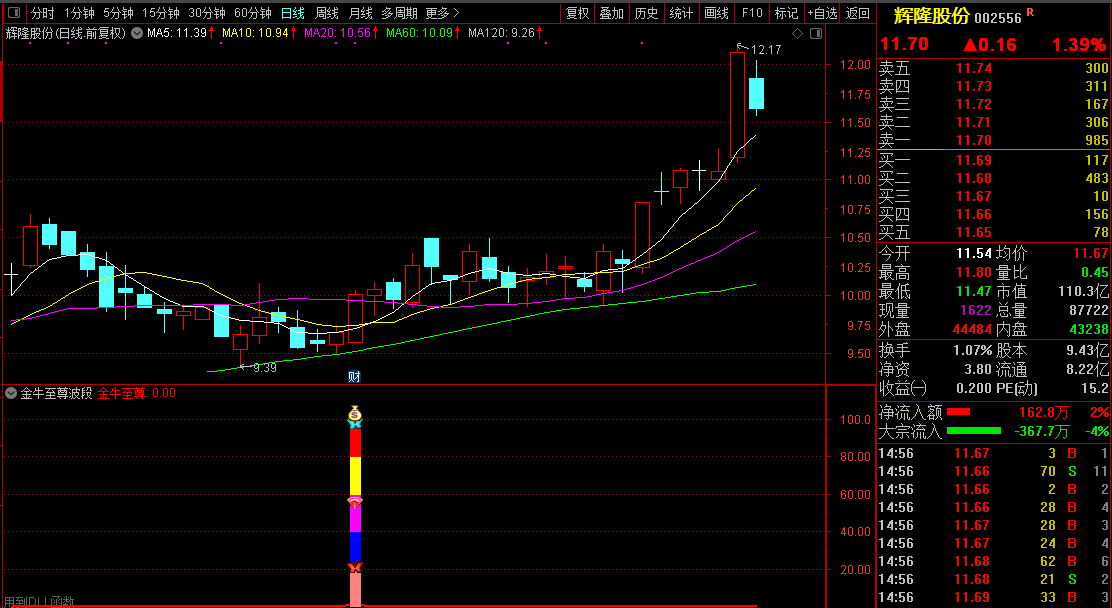Click the red butterfly marker icon
Image resolution: width=1112 pixels, height=608 pixels.
click(354, 567)
